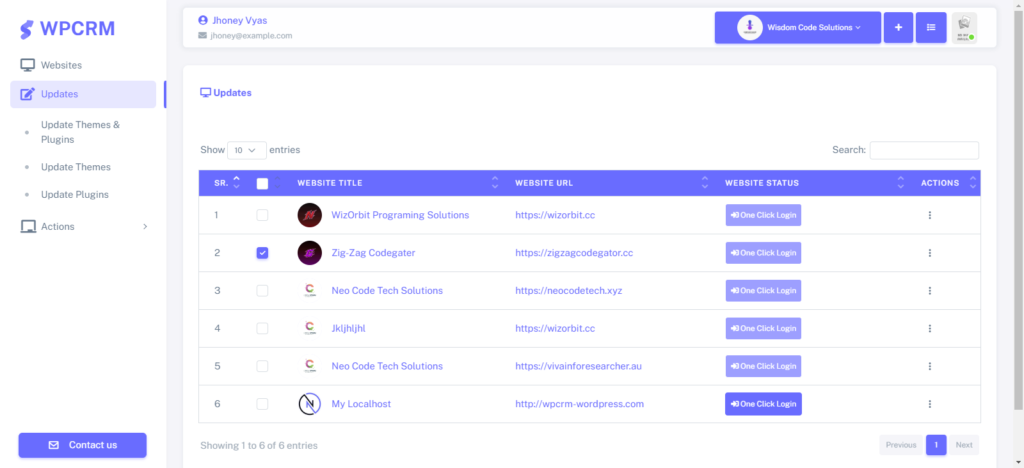Click the user avatar icon at top right
This screenshot has height=468, width=1024.
964,28
